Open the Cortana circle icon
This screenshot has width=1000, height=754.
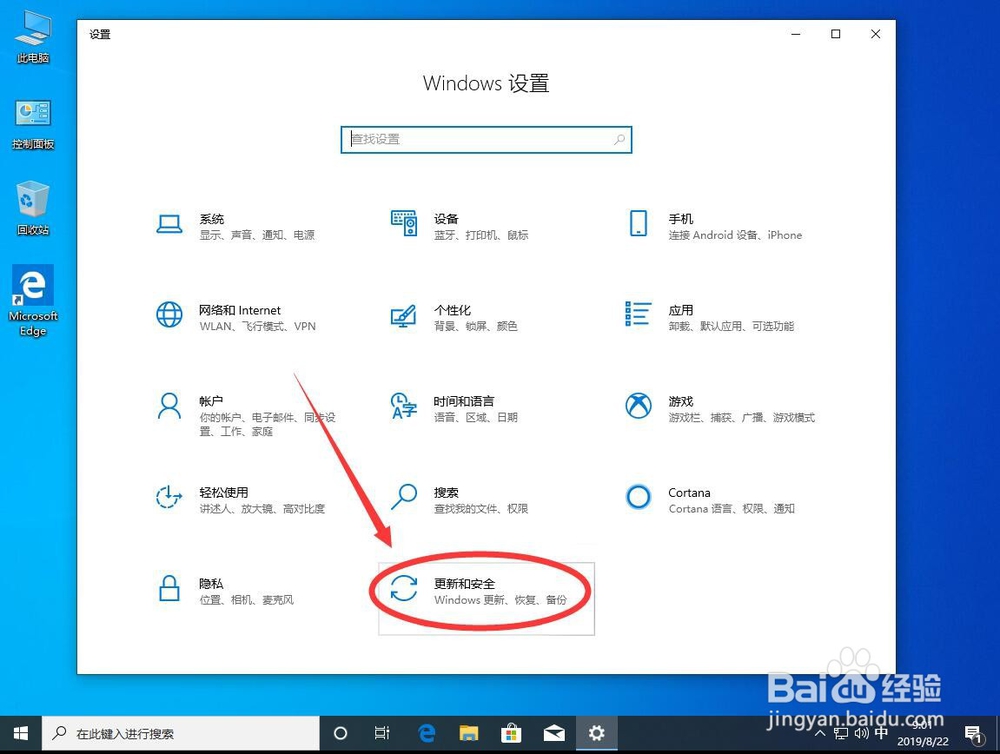click(638, 498)
